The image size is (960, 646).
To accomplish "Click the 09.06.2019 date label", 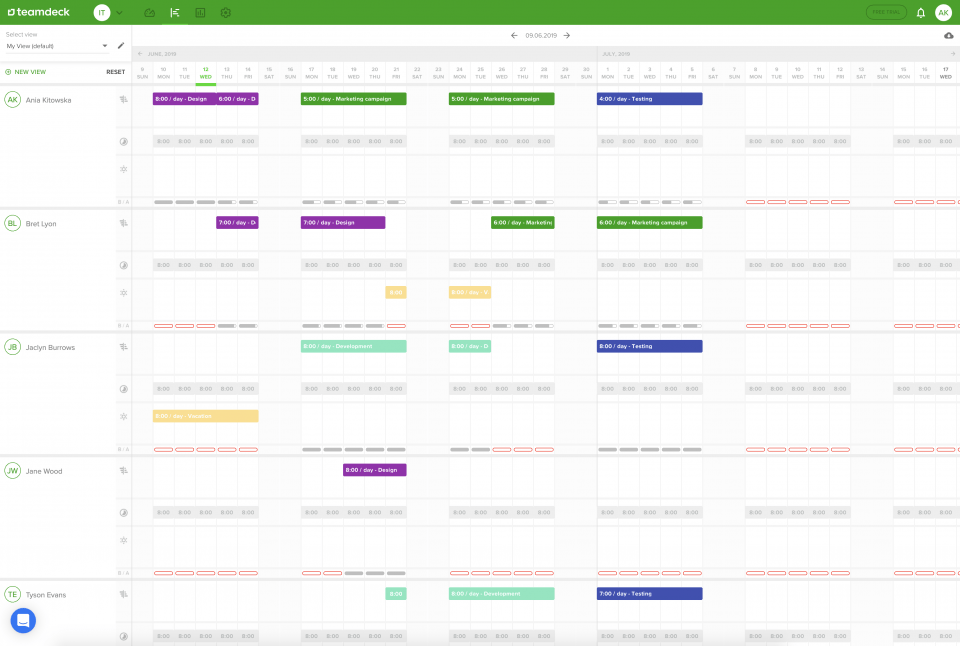I will click(541, 36).
